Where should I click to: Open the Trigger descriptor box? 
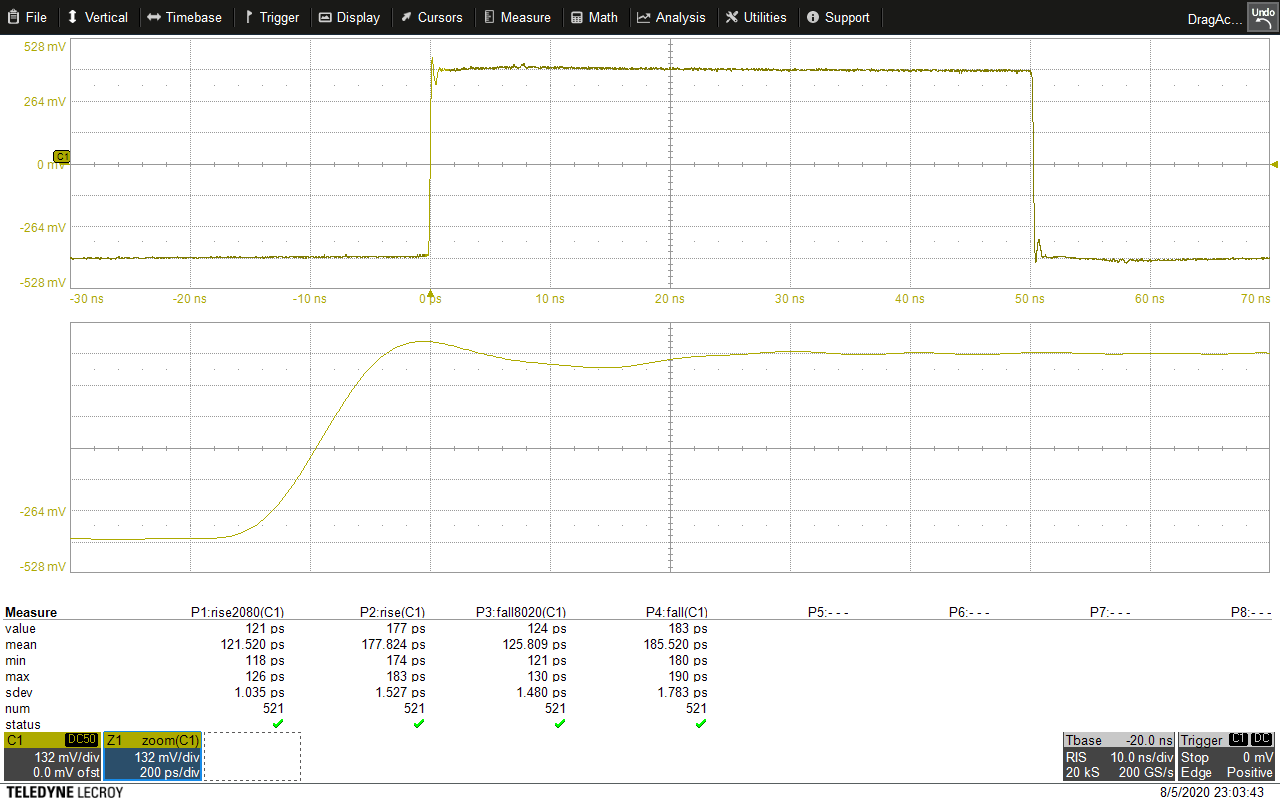pos(1226,756)
